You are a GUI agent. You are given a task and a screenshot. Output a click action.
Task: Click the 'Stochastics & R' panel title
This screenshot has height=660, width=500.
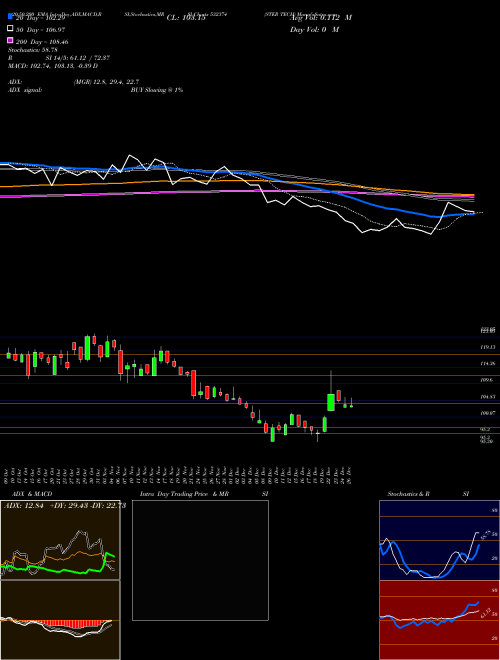(x=408, y=494)
